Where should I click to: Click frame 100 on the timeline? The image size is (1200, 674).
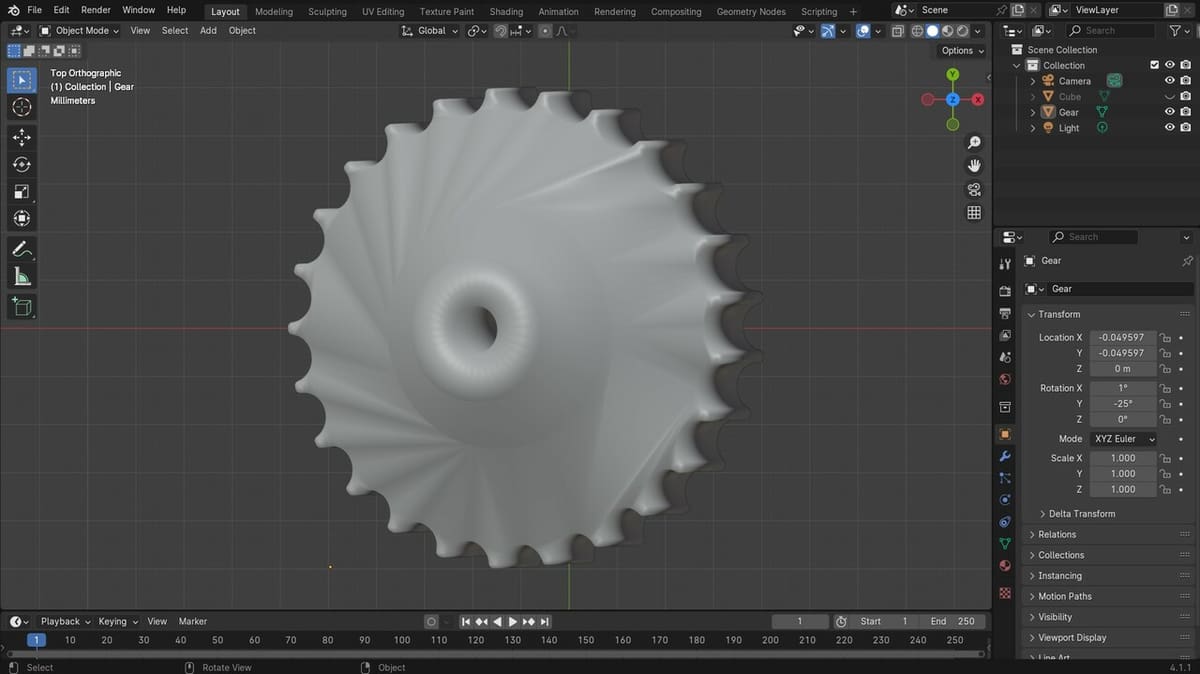click(402, 640)
